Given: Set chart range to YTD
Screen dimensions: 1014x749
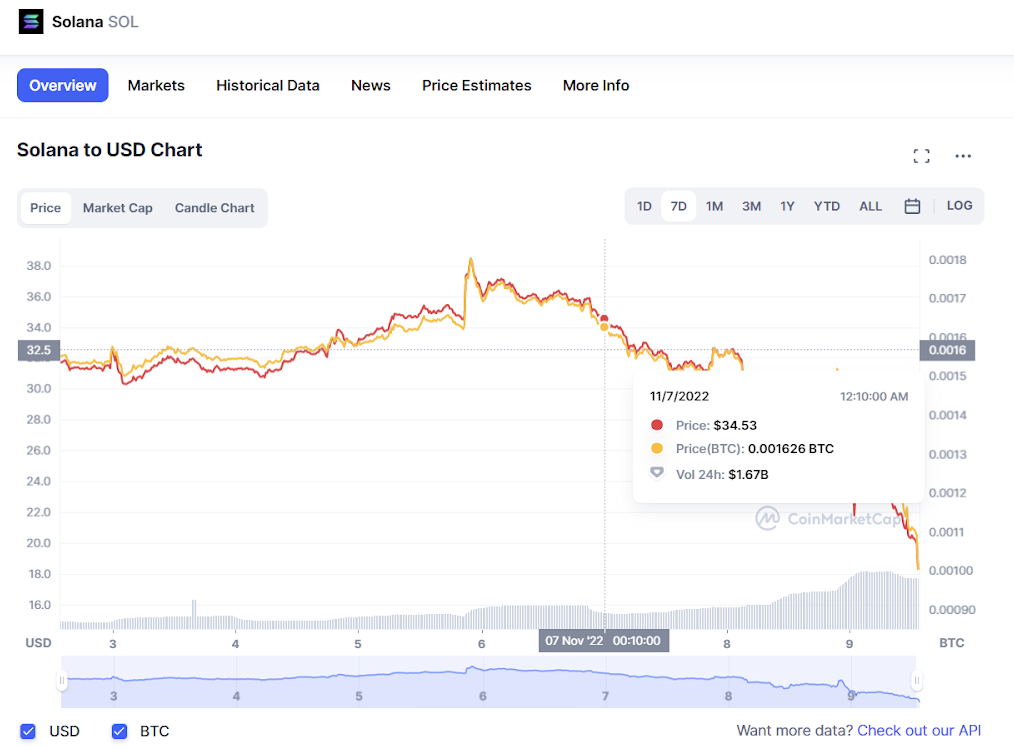Looking at the screenshot, I should tap(826, 206).
